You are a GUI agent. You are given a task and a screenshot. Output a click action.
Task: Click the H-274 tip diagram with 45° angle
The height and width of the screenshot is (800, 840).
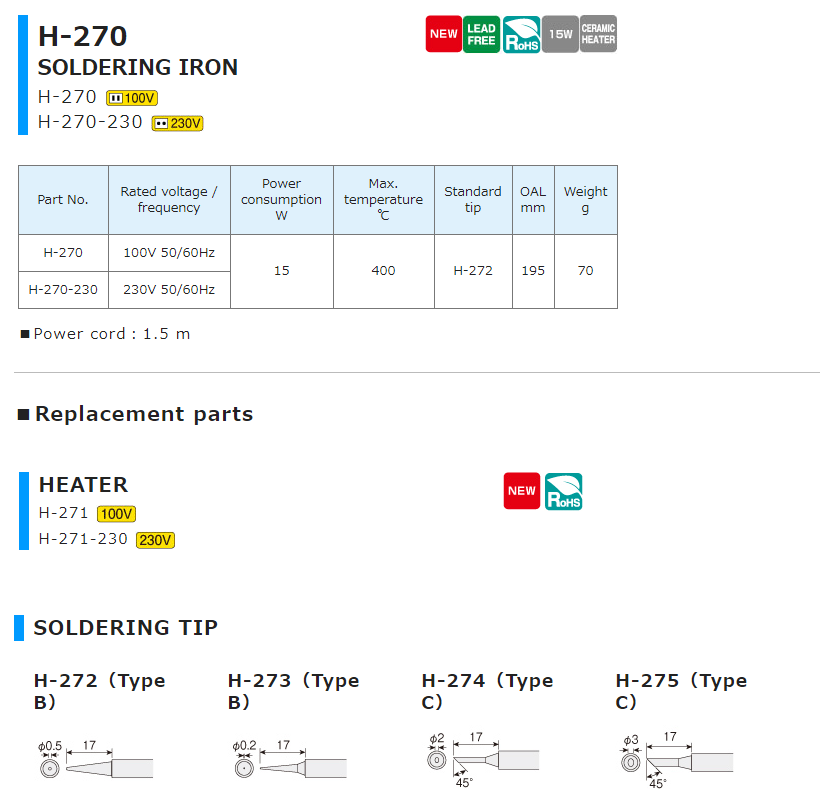[x=483, y=760]
